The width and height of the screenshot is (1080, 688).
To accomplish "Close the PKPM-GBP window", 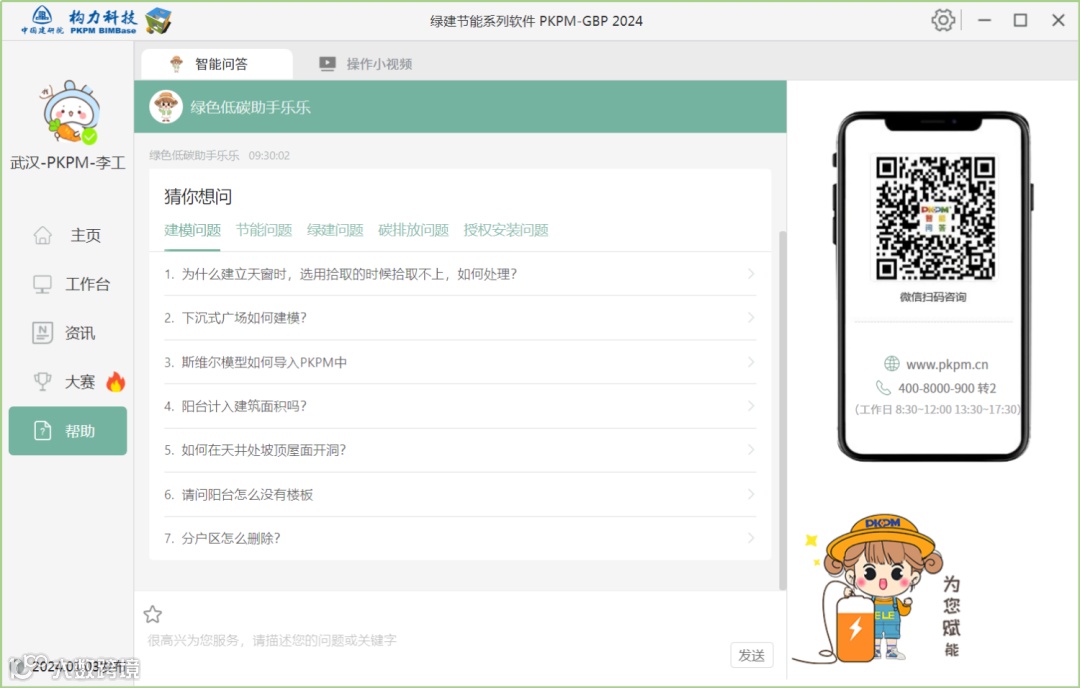I will 1059,21.
